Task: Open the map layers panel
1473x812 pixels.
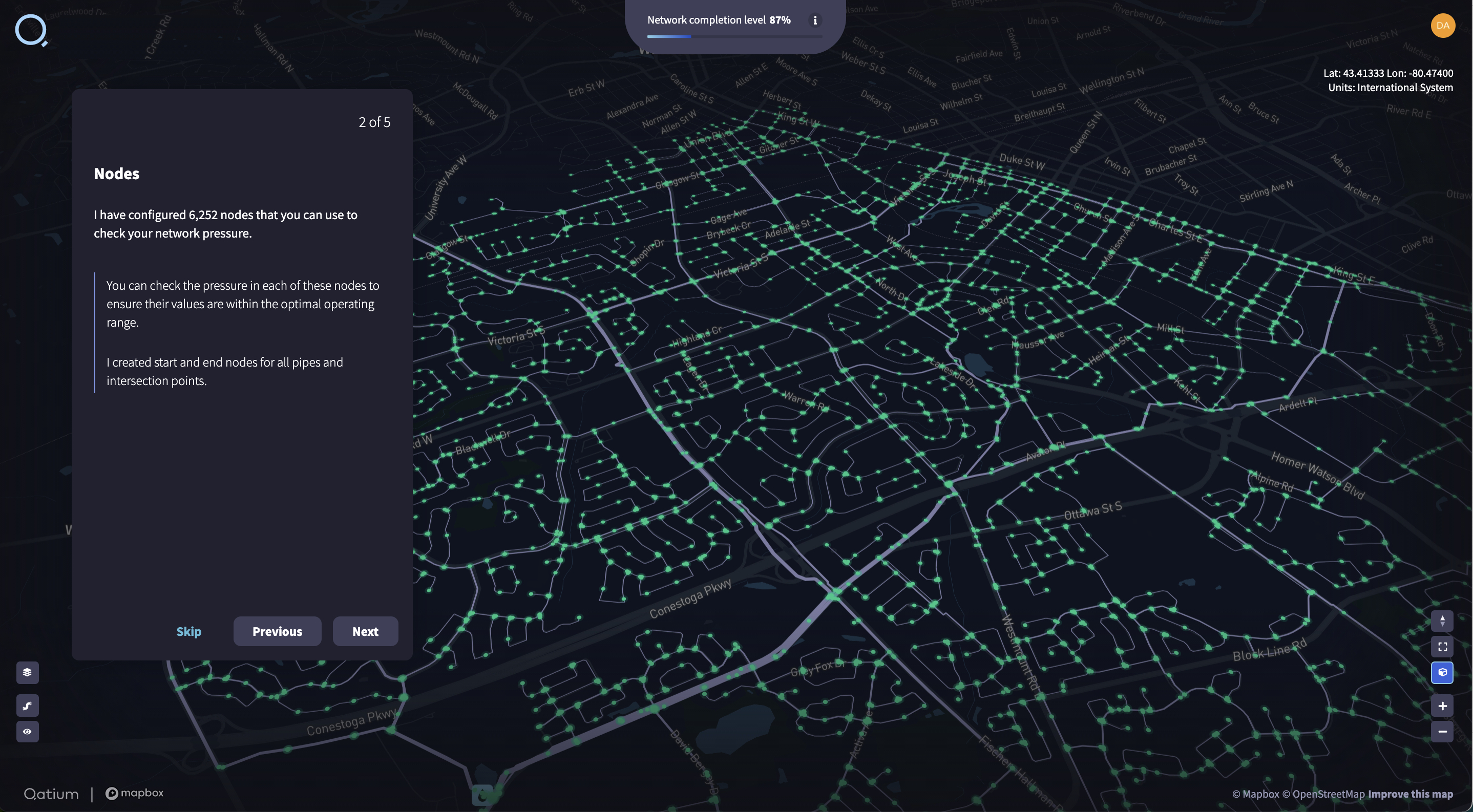Action: point(27,672)
